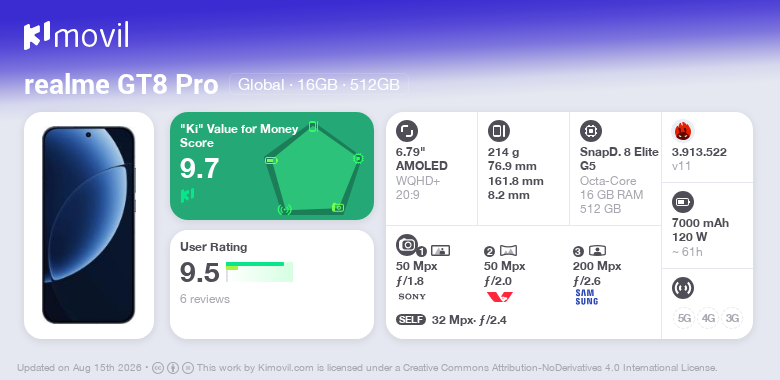Click the phone dimensions icon

(499, 131)
